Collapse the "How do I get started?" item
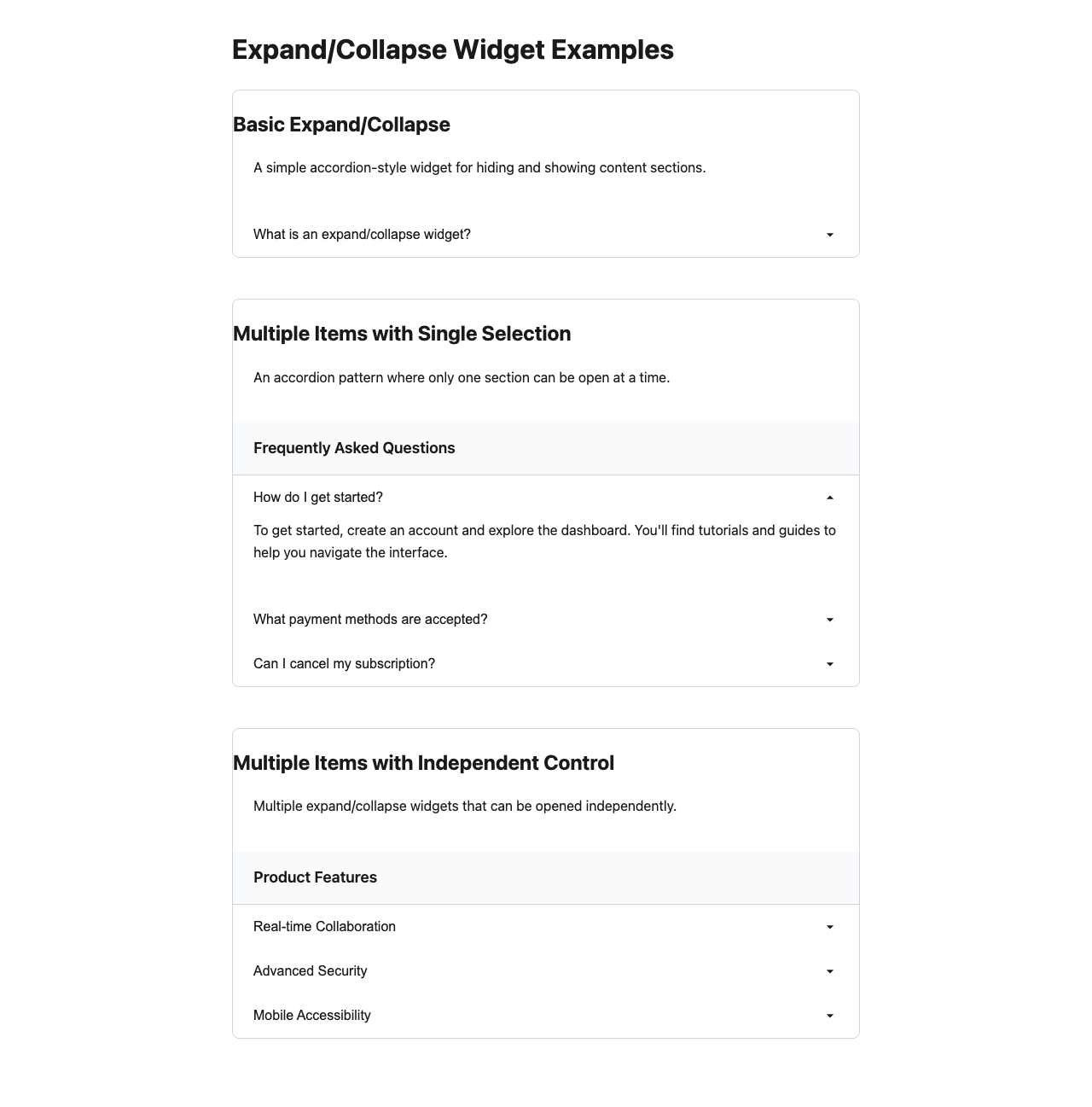The width and height of the screenshot is (1092, 1107). (x=318, y=498)
